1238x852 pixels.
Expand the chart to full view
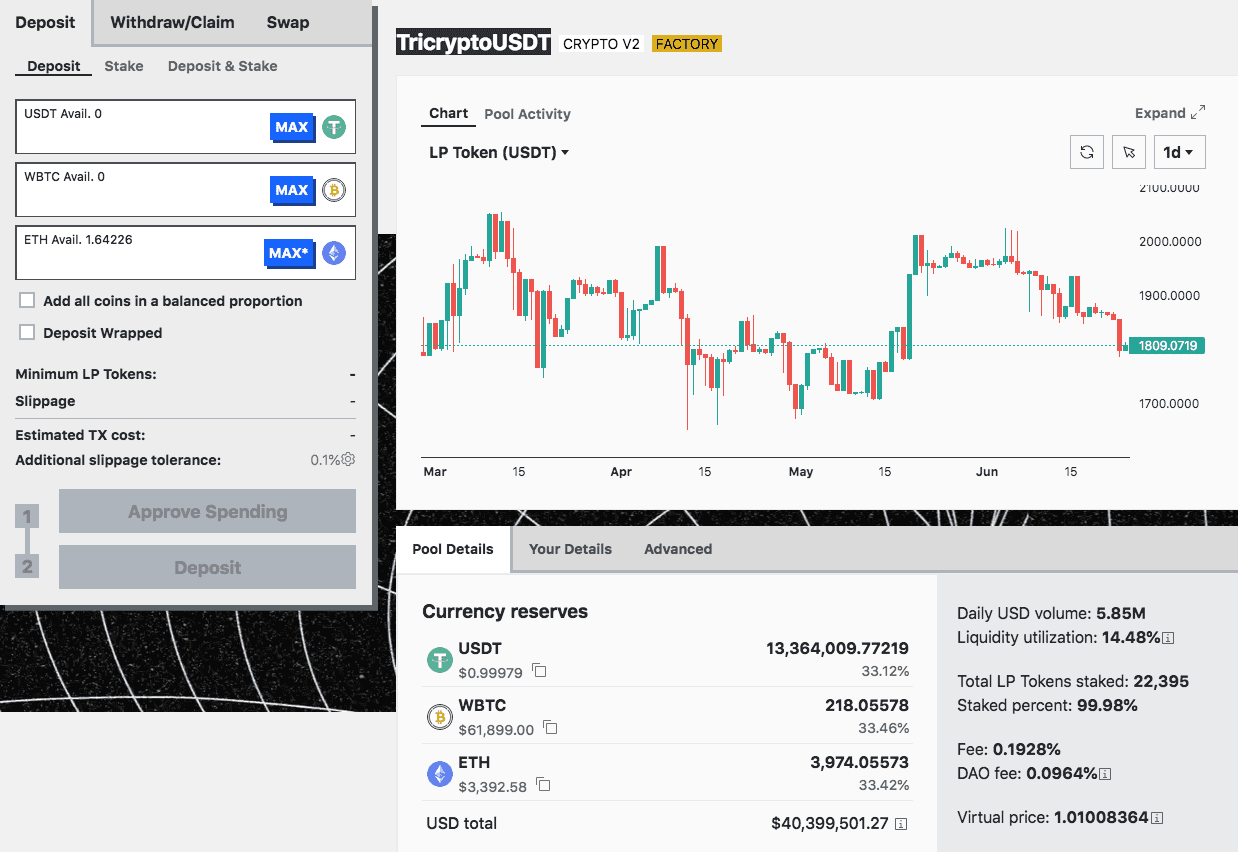point(1169,113)
